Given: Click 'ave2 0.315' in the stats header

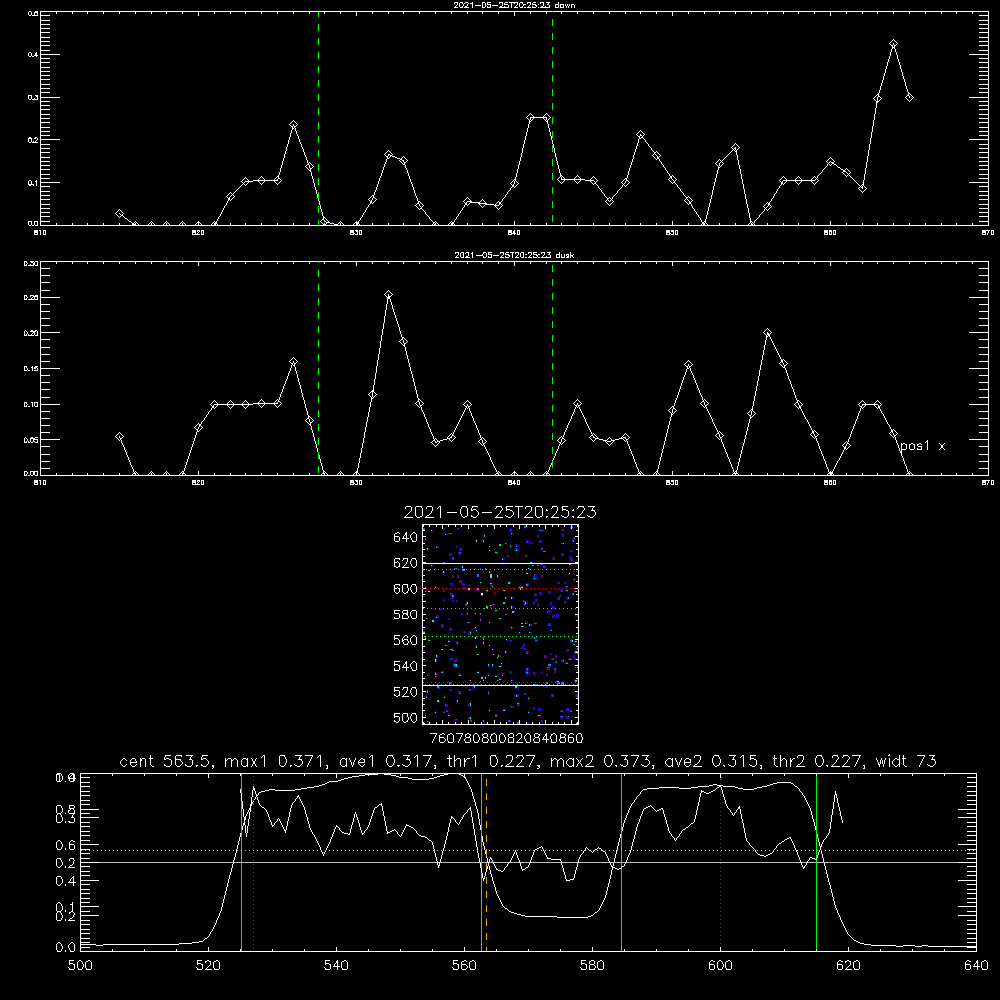Looking at the screenshot, I should coord(710,761).
